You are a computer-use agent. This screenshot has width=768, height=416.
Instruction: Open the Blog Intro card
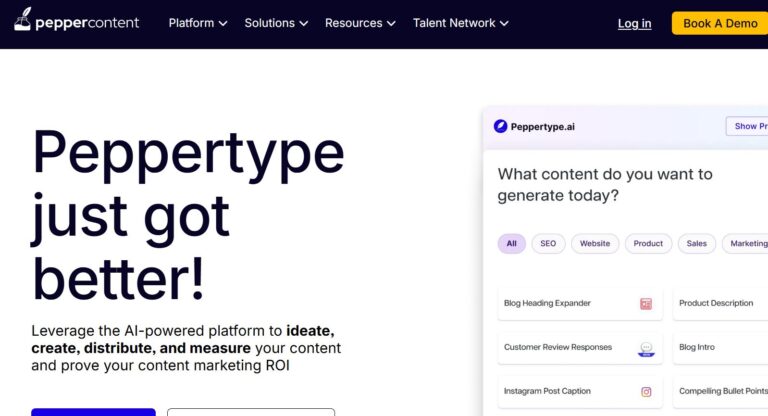pyautogui.click(x=720, y=348)
